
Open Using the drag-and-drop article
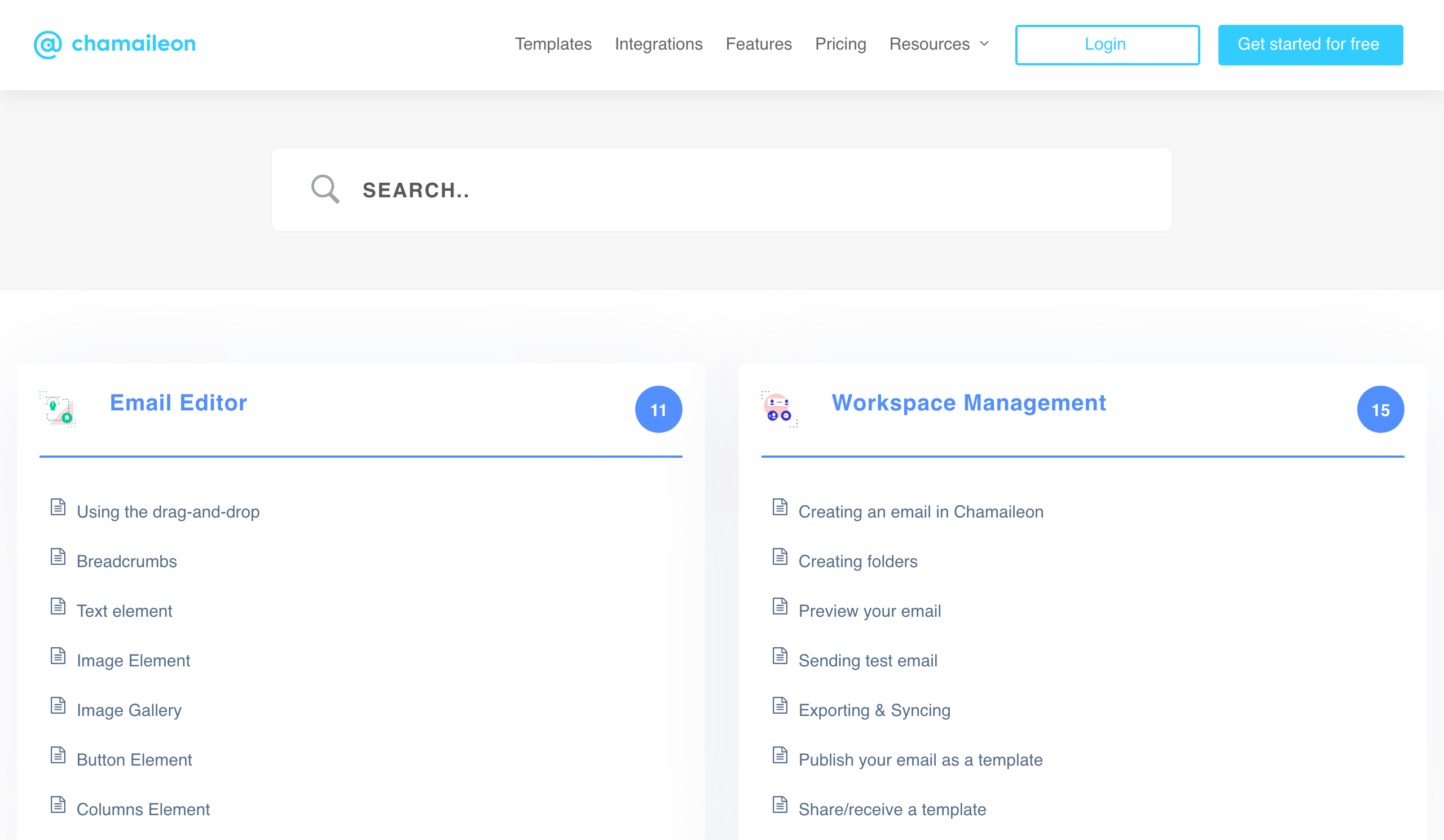[168, 511]
